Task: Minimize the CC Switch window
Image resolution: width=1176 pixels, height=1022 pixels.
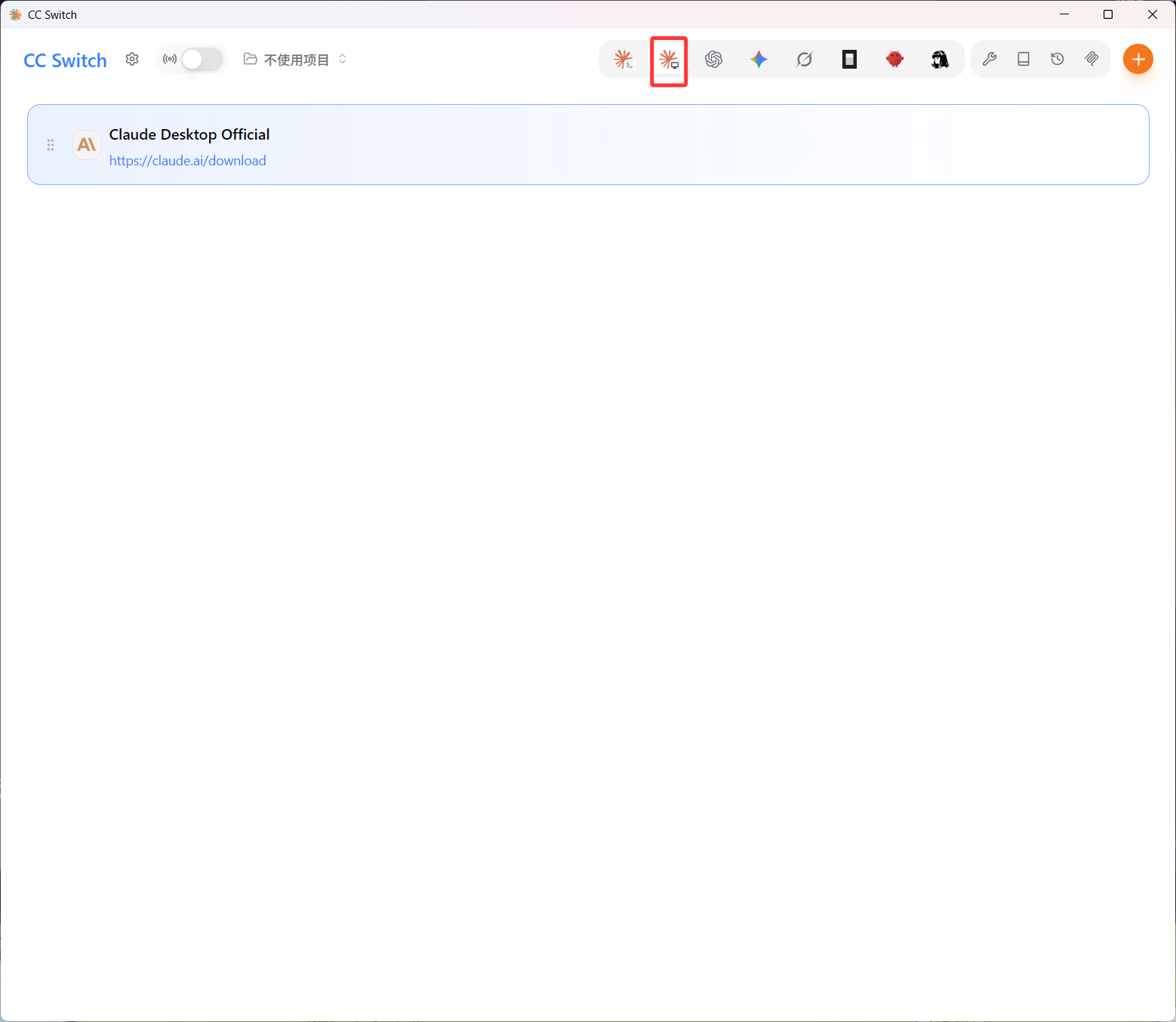Action: click(x=1064, y=14)
